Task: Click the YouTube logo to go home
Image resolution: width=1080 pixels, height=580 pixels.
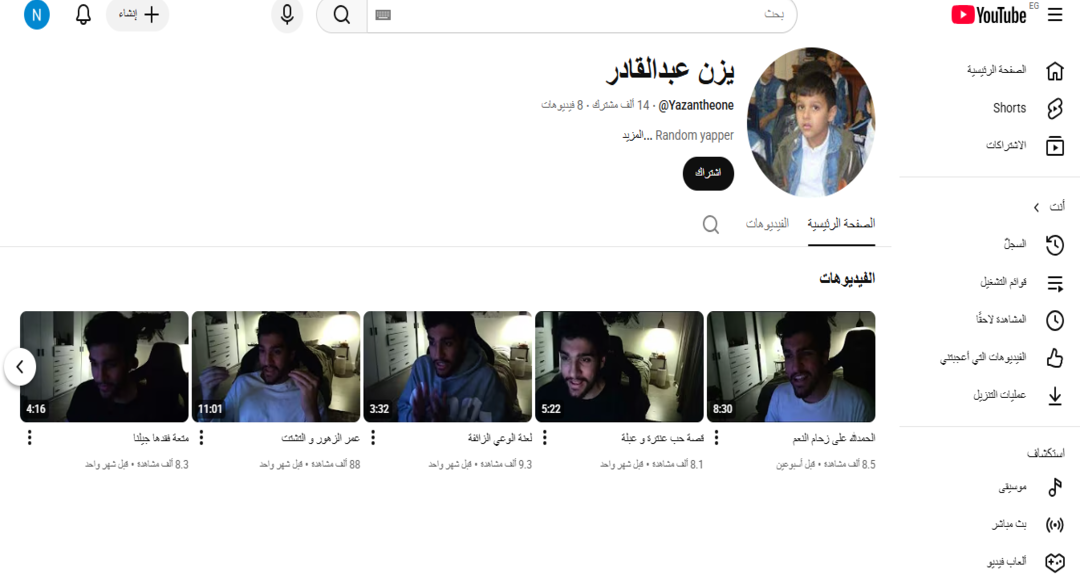Action: click(987, 14)
